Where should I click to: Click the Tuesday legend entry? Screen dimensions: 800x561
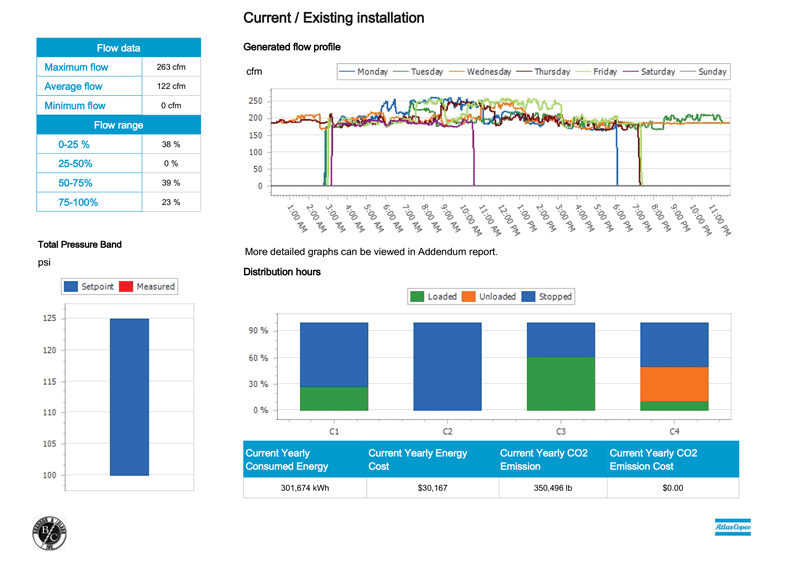pos(418,71)
